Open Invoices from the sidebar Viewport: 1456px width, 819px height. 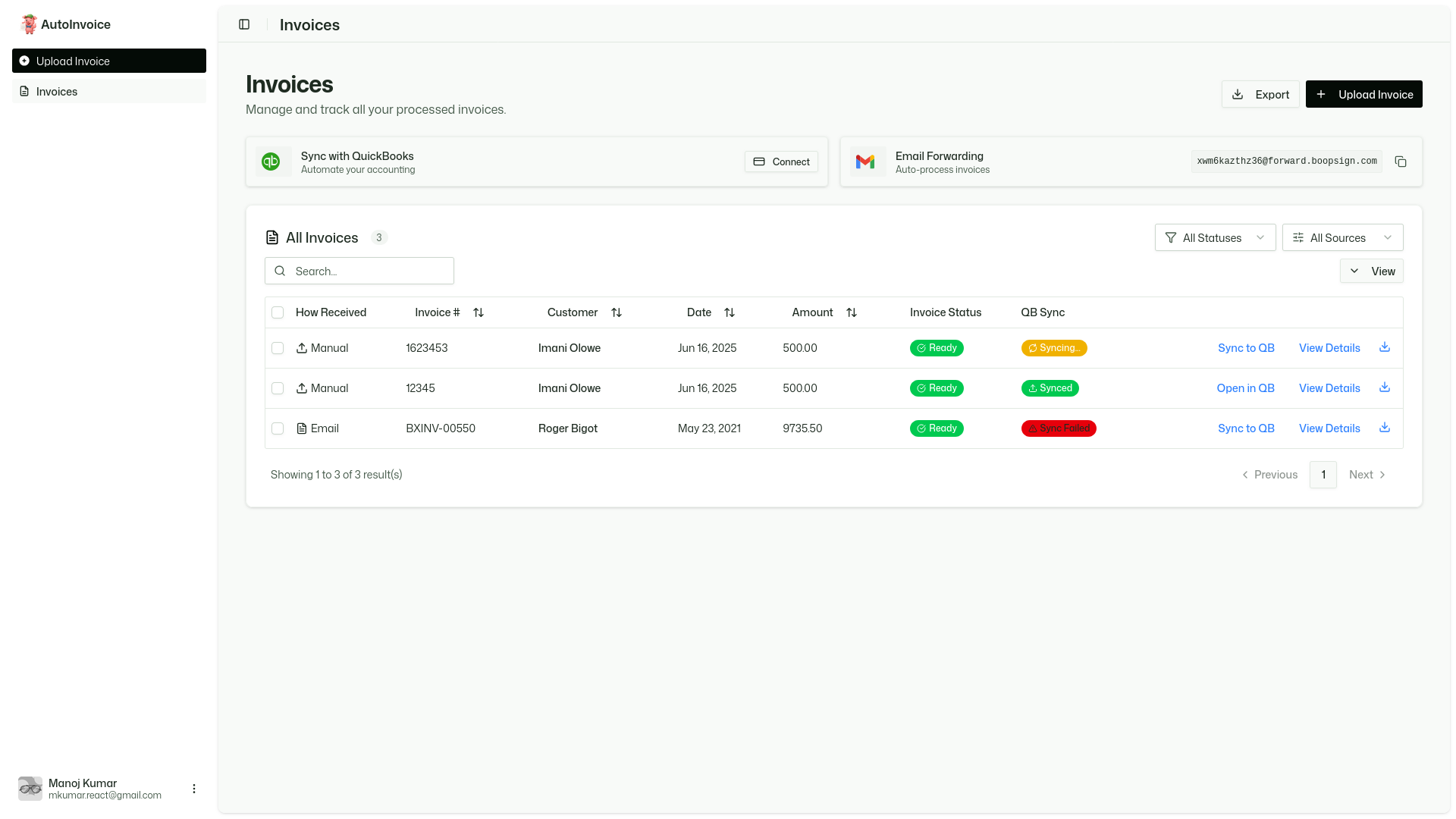click(56, 91)
